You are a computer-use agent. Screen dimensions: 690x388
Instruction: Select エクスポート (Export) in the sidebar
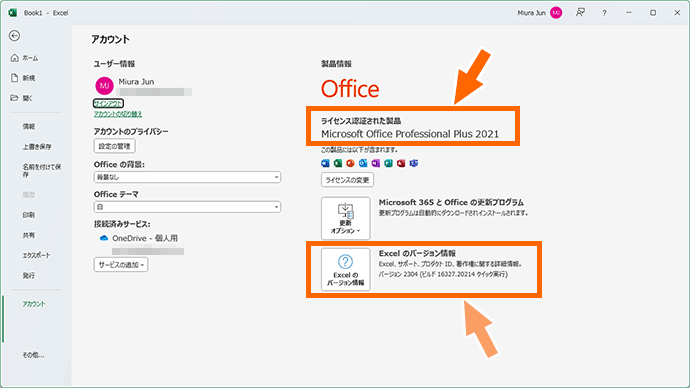pos(36,255)
